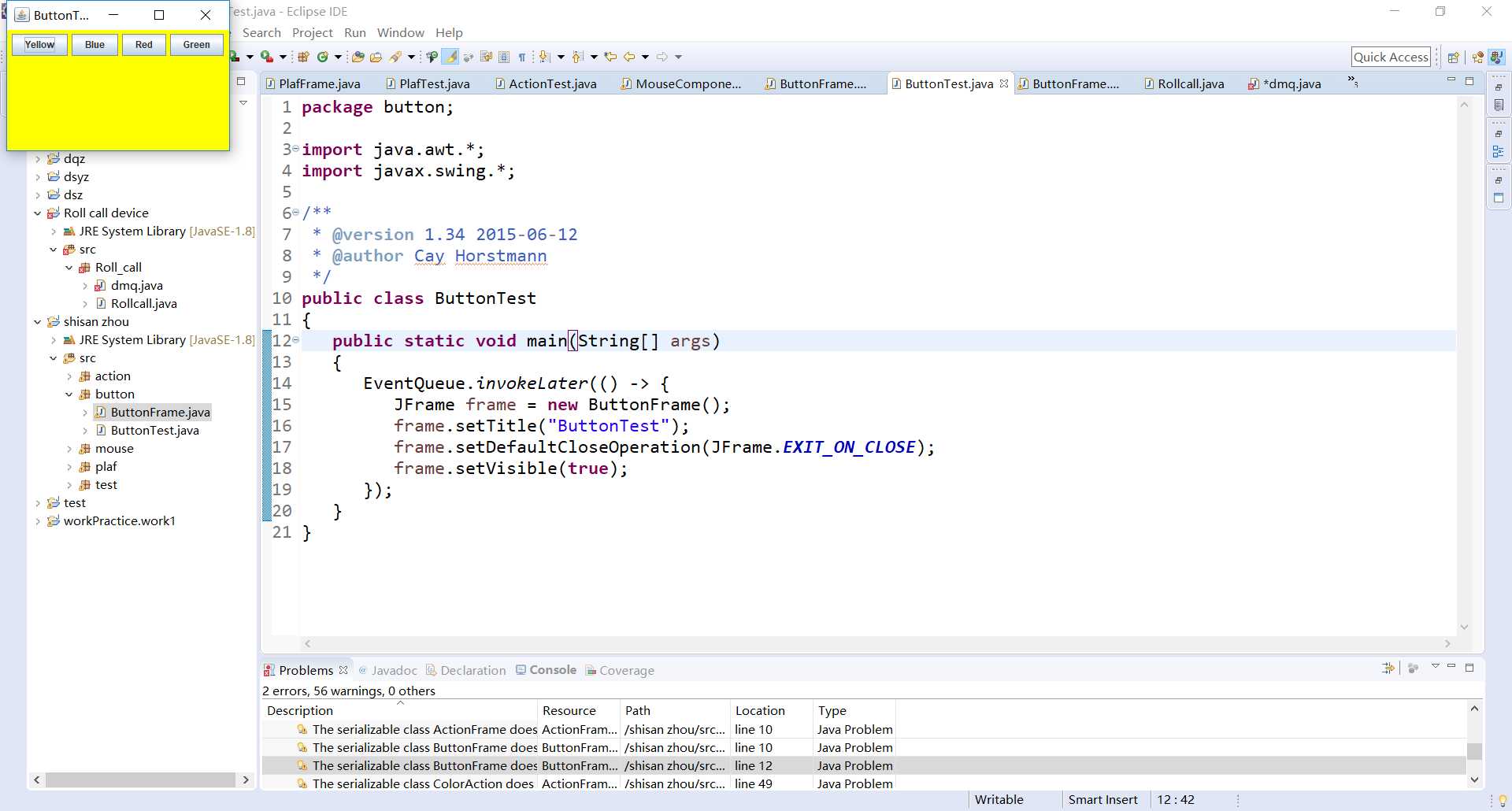The width and height of the screenshot is (1512, 811).
Task: Open the Search menu
Action: pyautogui.click(x=261, y=33)
